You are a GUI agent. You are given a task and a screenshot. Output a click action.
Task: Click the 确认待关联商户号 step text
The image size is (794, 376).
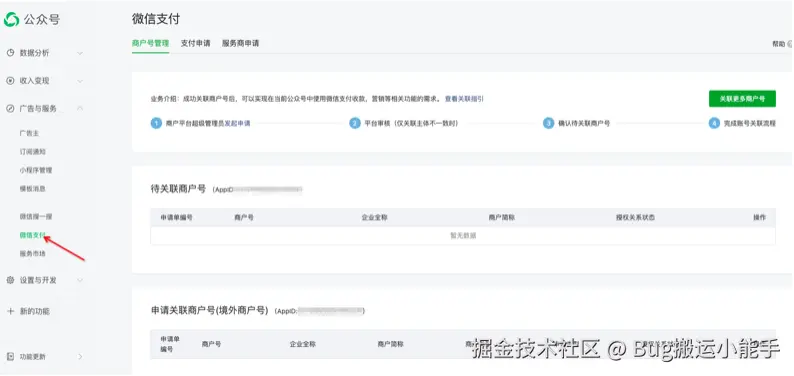click(x=584, y=123)
